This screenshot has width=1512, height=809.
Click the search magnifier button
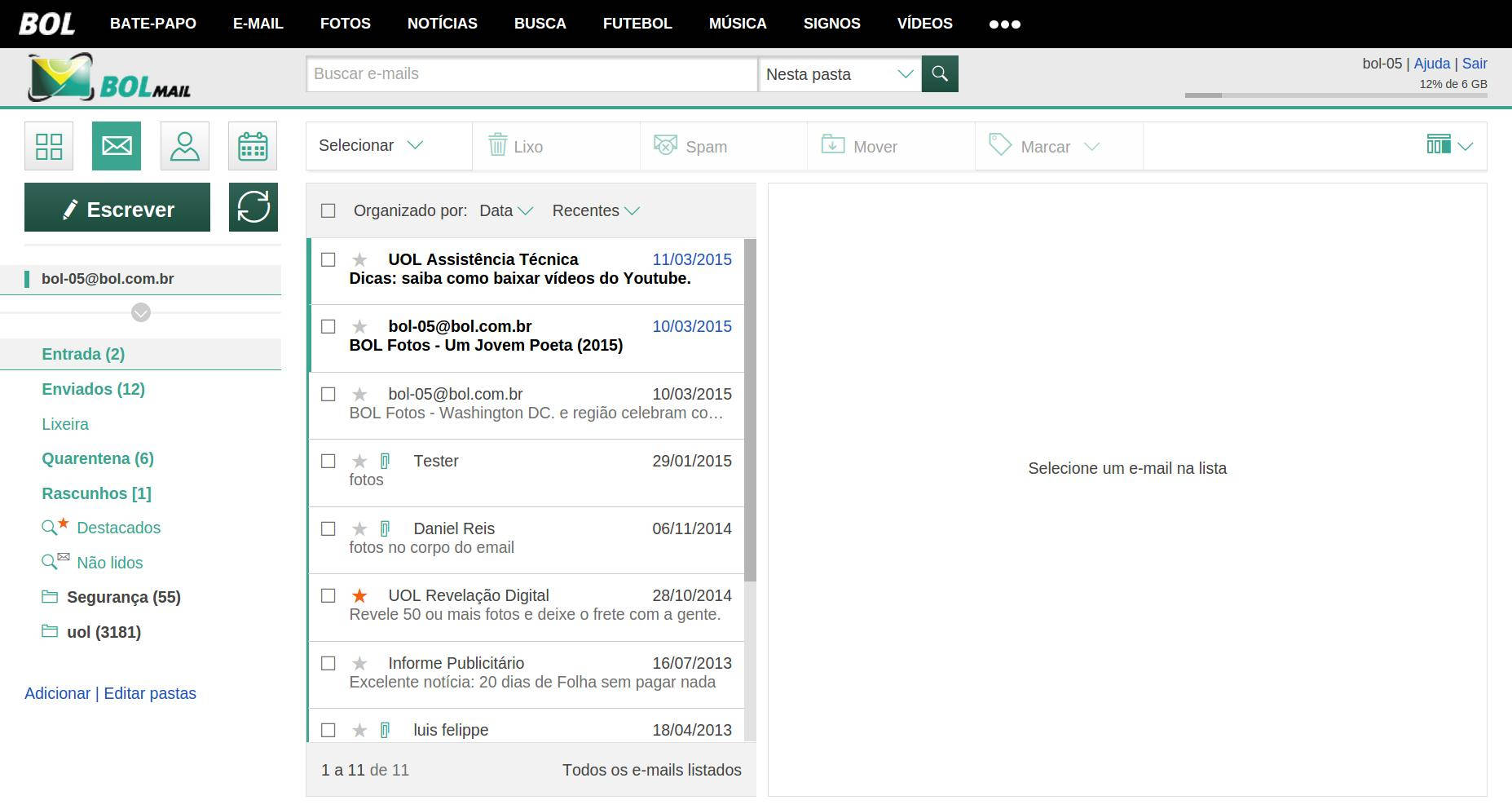click(x=940, y=74)
